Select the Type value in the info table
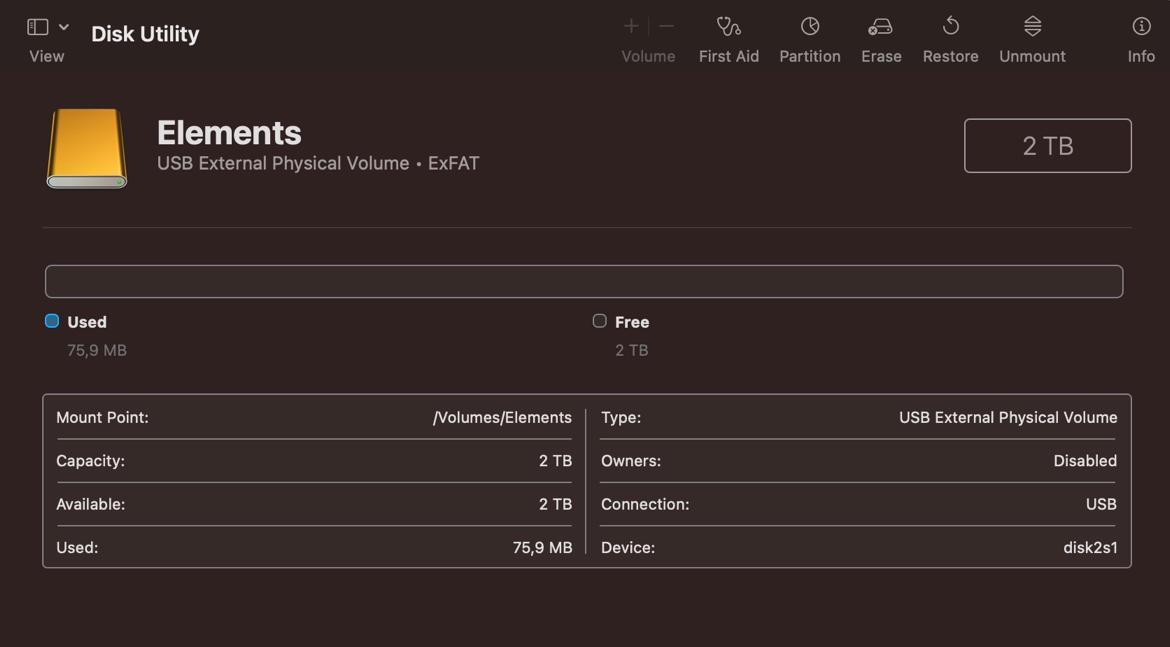 (x=1008, y=417)
